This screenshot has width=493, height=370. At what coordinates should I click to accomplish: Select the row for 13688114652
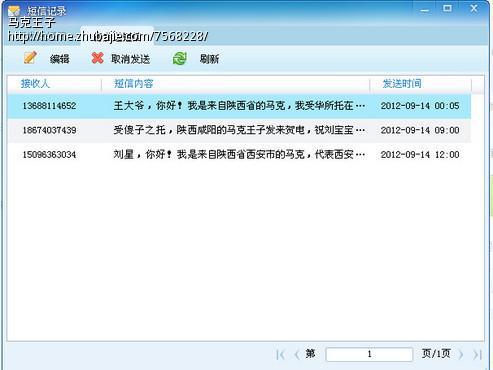coord(239,106)
